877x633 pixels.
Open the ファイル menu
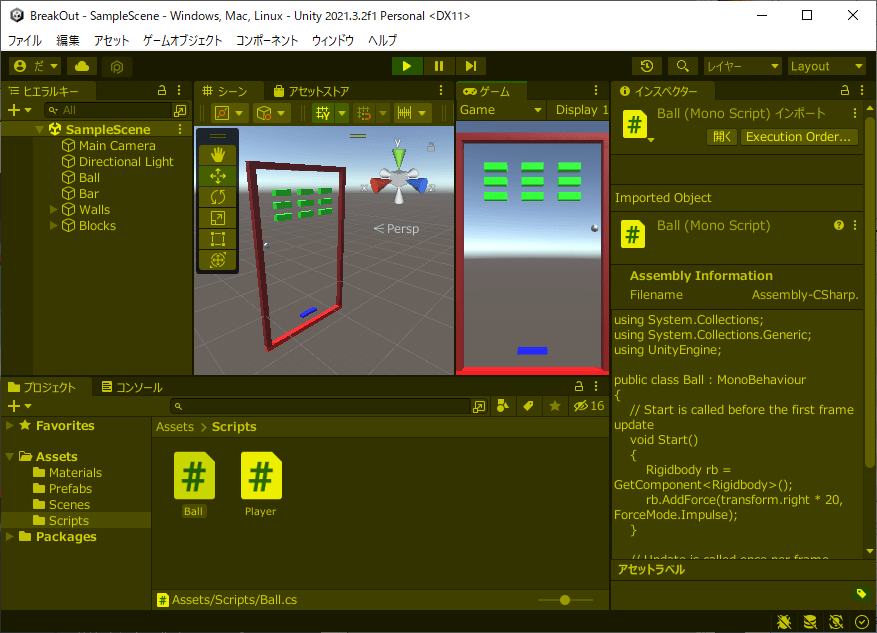pos(24,40)
